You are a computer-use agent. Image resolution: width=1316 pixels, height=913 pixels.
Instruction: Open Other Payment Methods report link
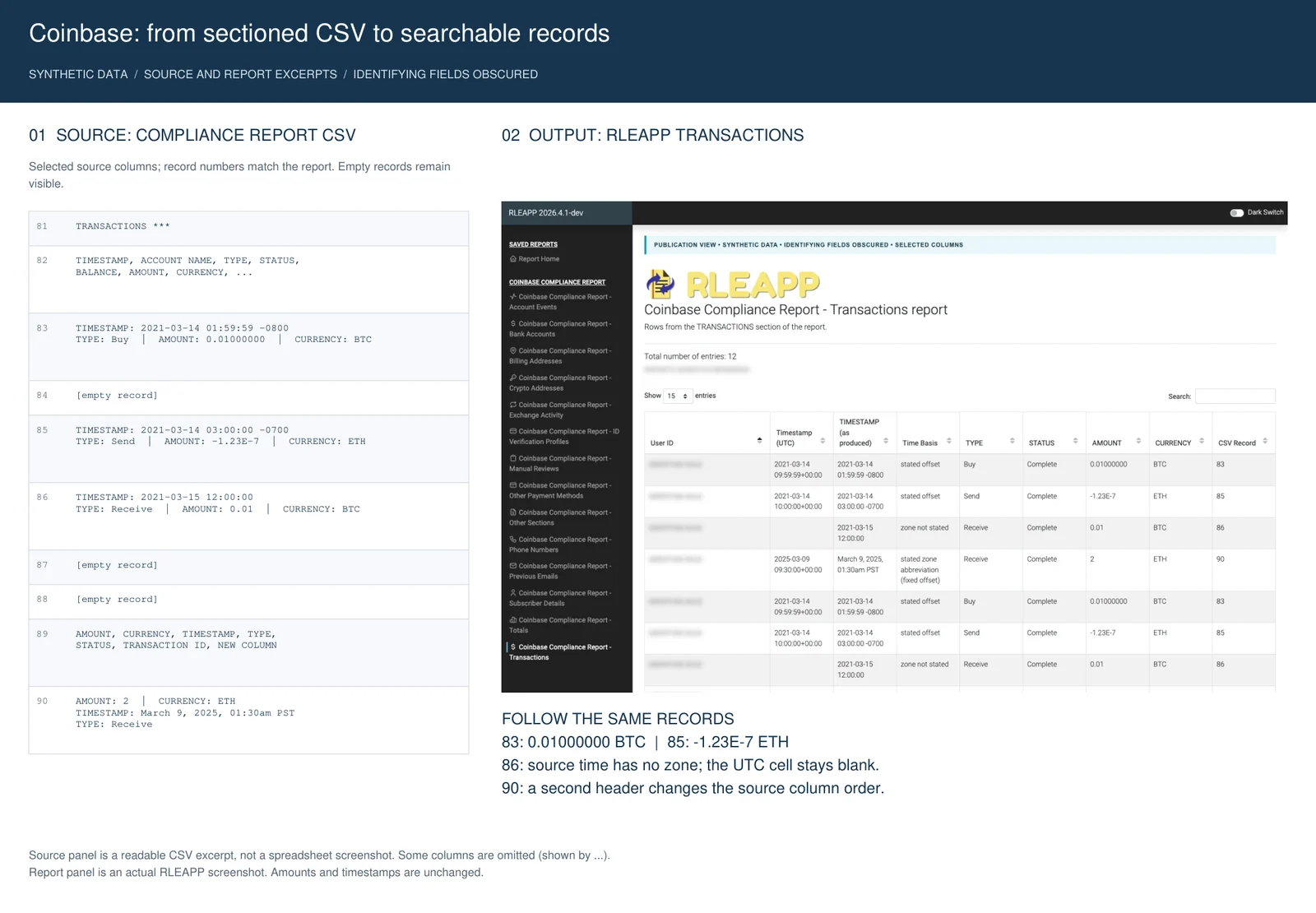pos(559,491)
